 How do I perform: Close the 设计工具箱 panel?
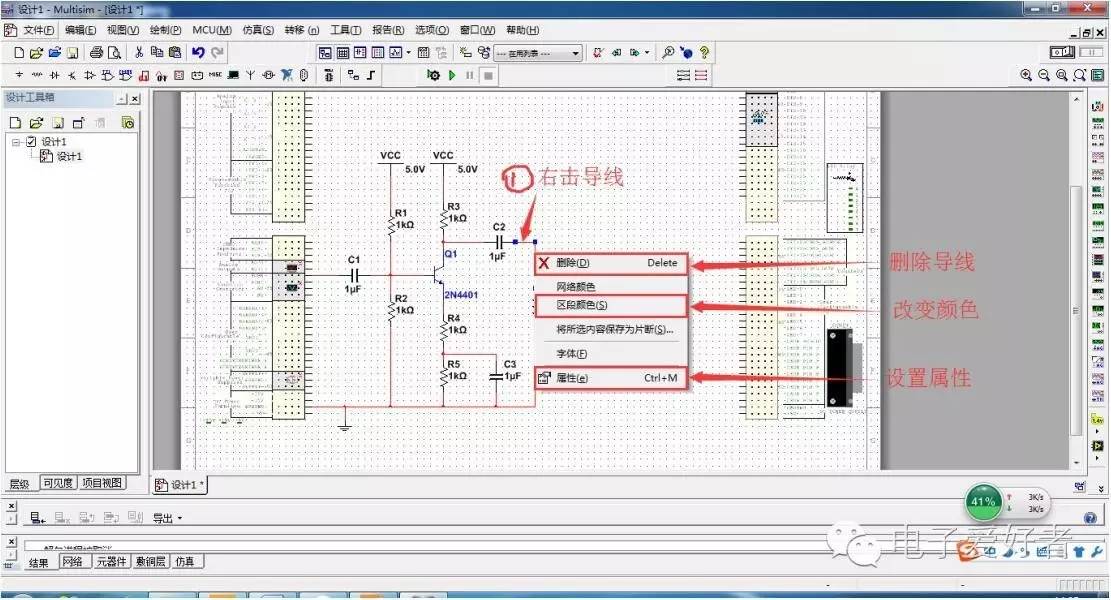[135, 99]
